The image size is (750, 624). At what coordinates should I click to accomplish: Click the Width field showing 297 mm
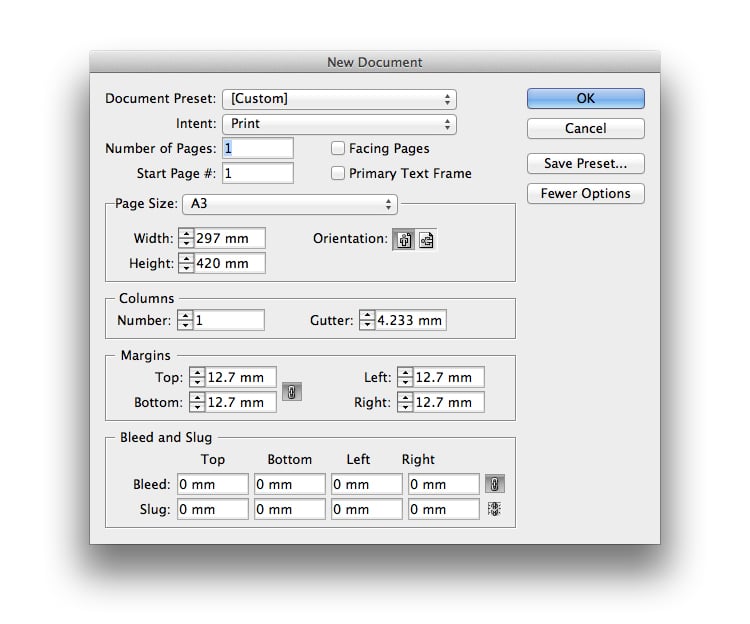229,238
